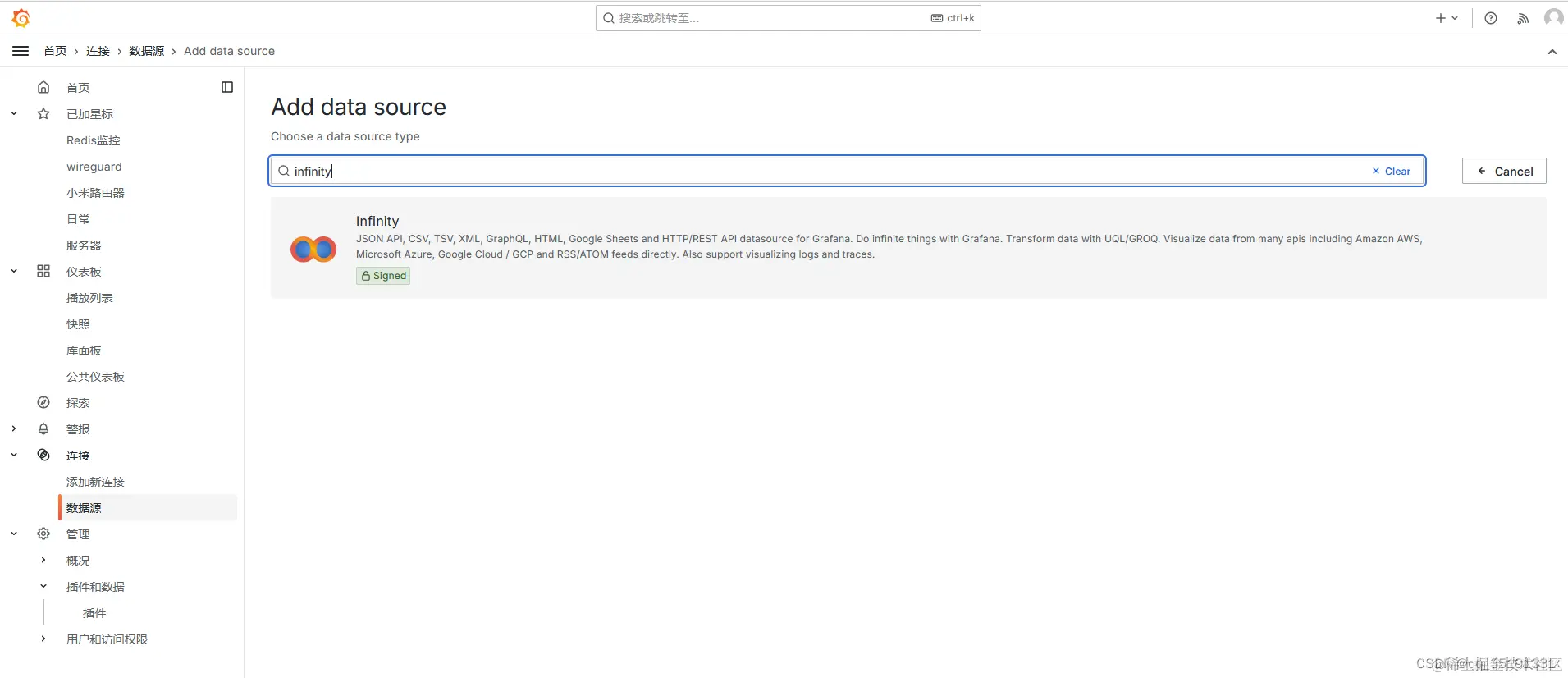Click the Grafana logo icon
This screenshot has width=1568, height=678.
(x=21, y=17)
